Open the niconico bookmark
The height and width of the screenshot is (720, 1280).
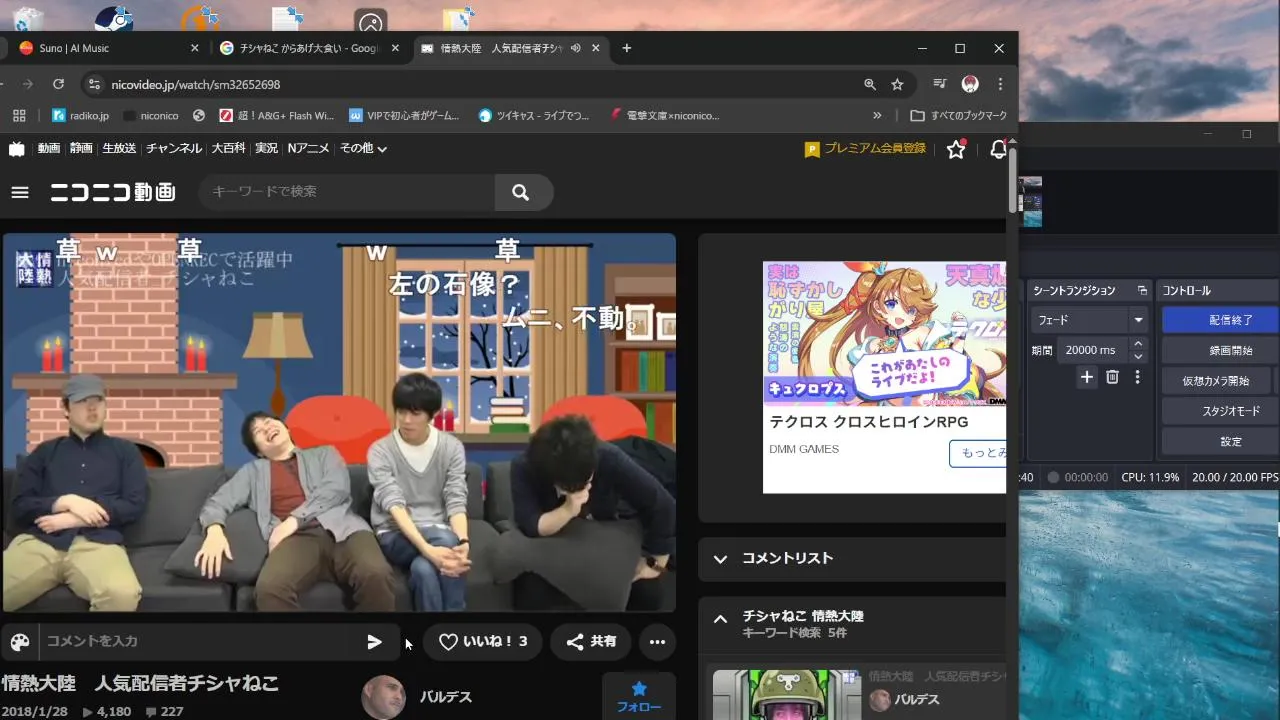click(x=149, y=115)
